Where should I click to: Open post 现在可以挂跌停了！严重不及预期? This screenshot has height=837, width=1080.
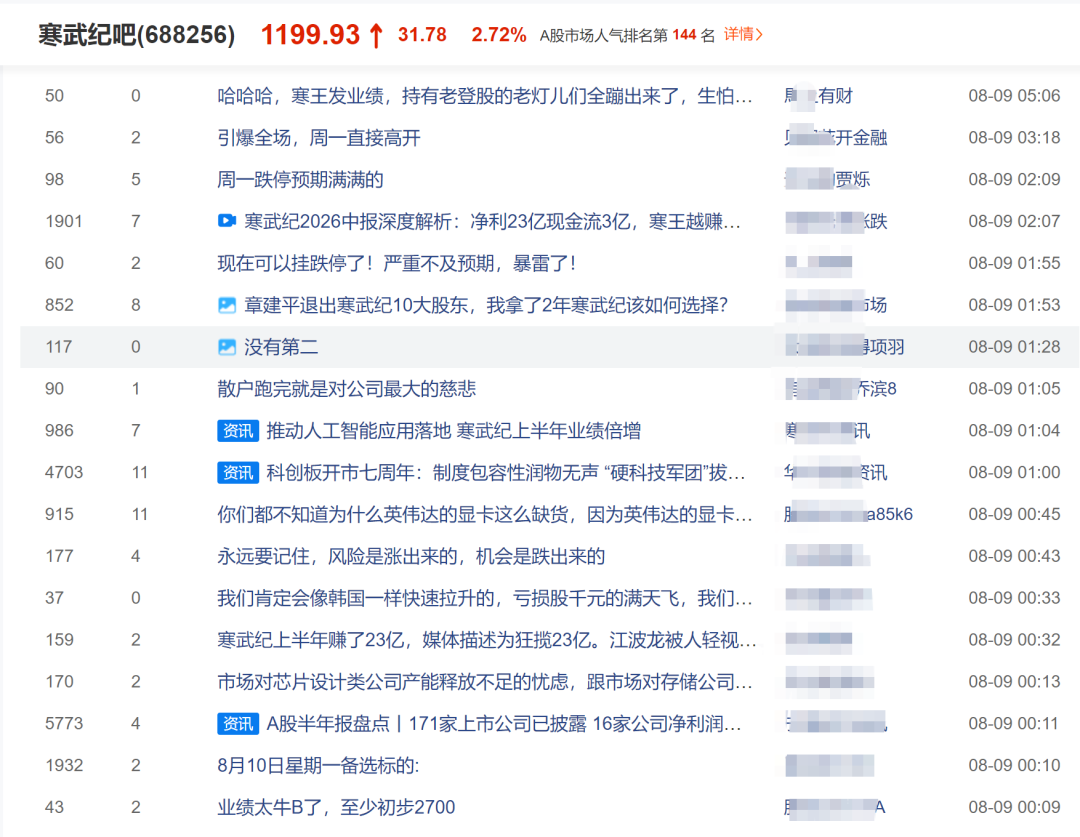397,263
